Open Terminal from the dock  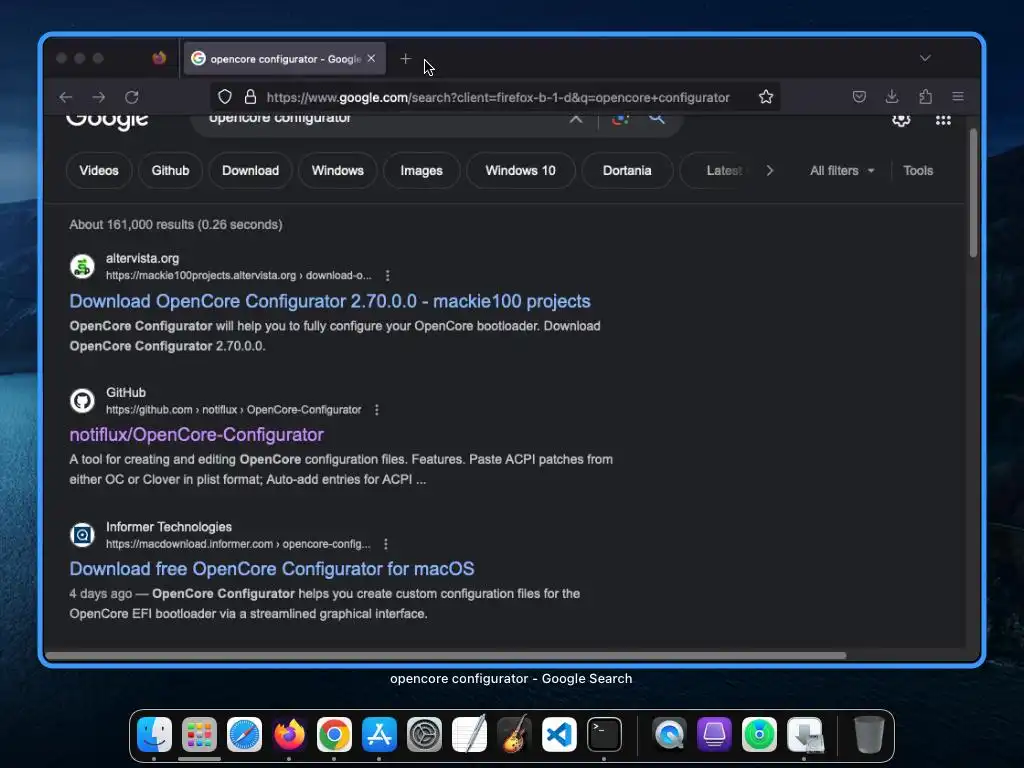[604, 735]
